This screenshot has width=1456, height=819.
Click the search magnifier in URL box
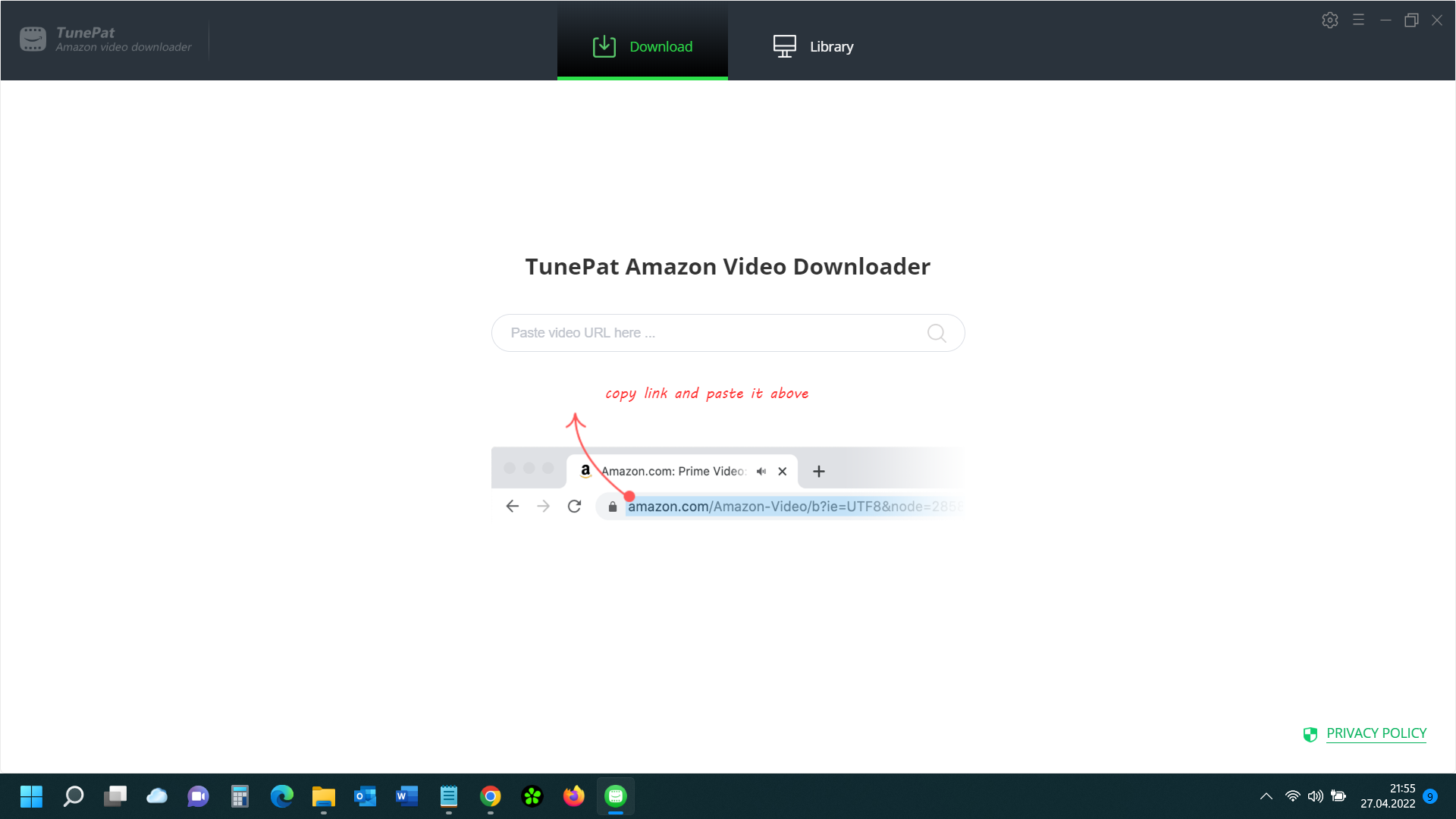[x=937, y=333]
